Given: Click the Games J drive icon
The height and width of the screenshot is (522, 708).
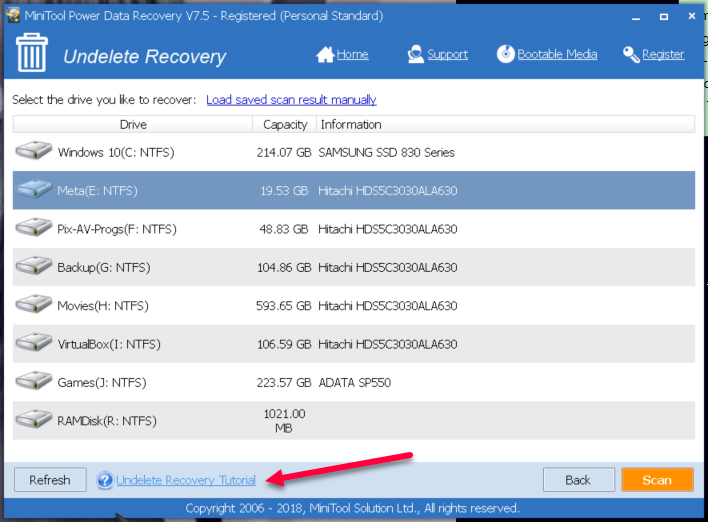Looking at the screenshot, I should pos(34,381).
